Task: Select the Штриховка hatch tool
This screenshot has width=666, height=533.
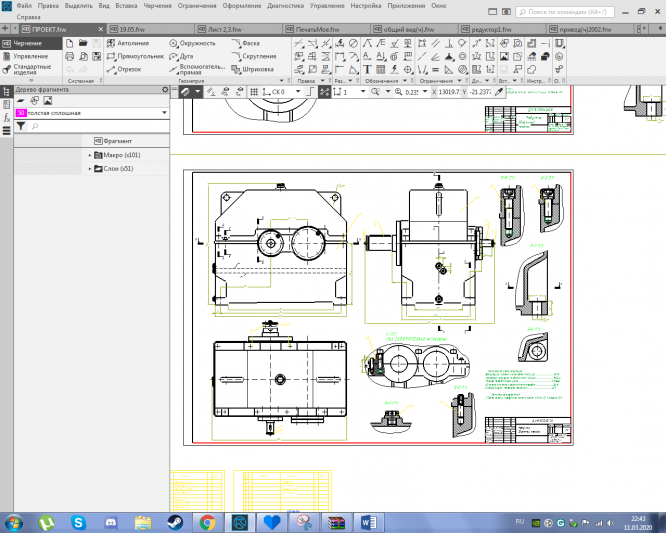Action: [253, 69]
